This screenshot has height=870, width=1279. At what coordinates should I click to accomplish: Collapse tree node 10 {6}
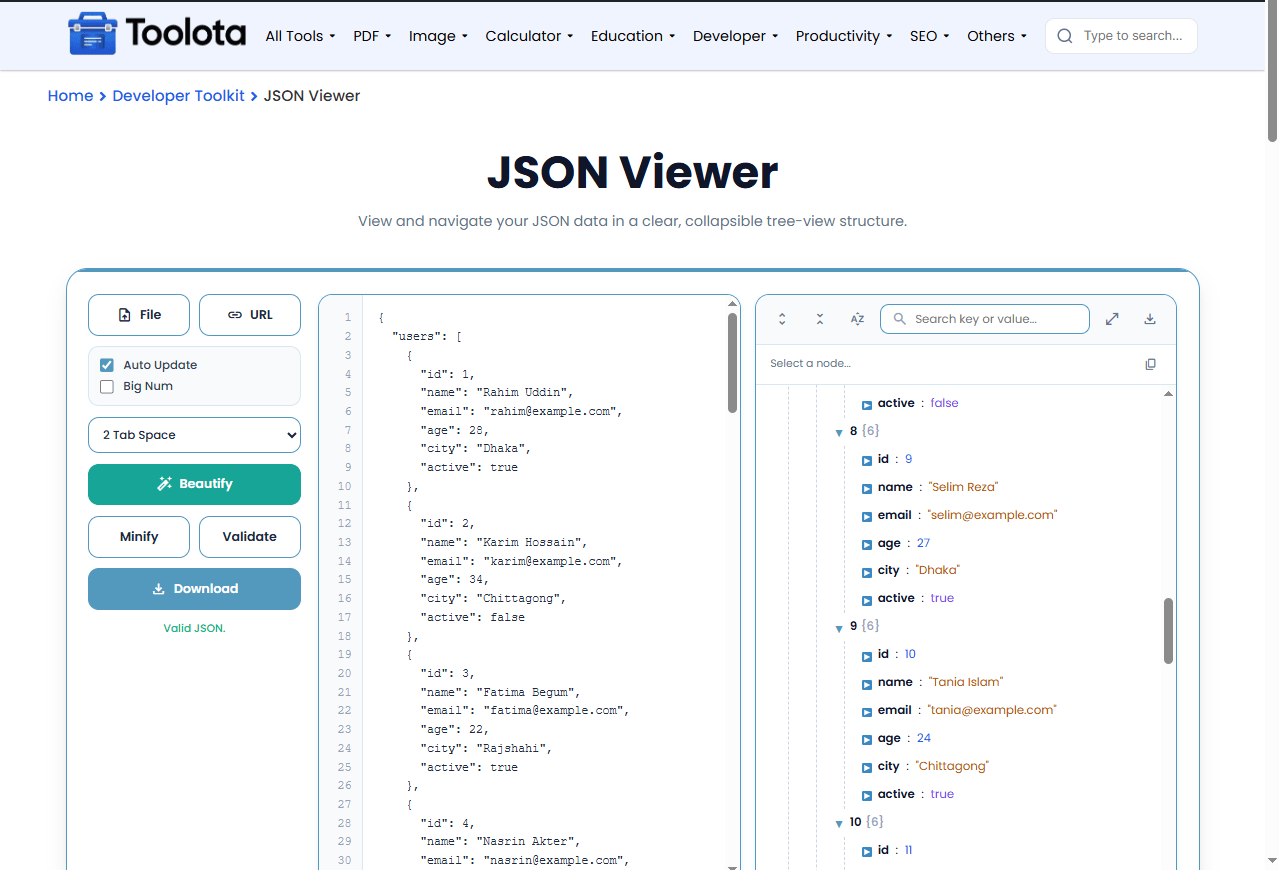click(x=839, y=823)
